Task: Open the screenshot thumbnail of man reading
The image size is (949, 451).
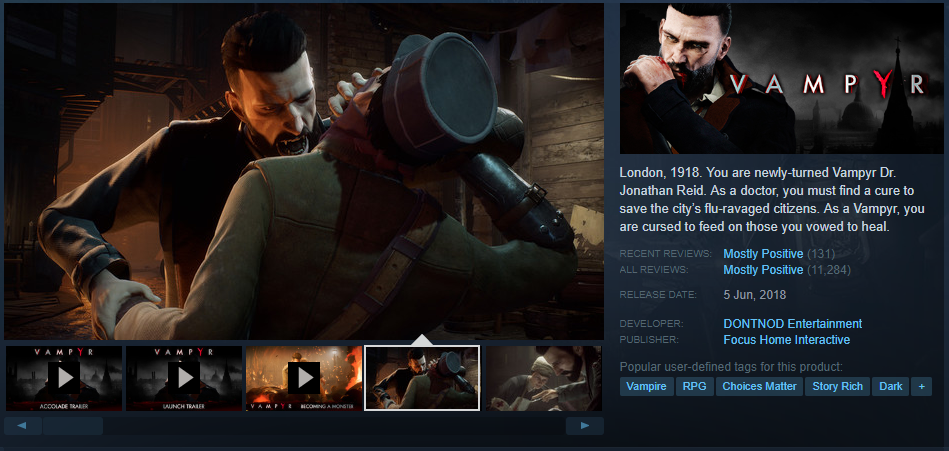Action: [x=543, y=378]
